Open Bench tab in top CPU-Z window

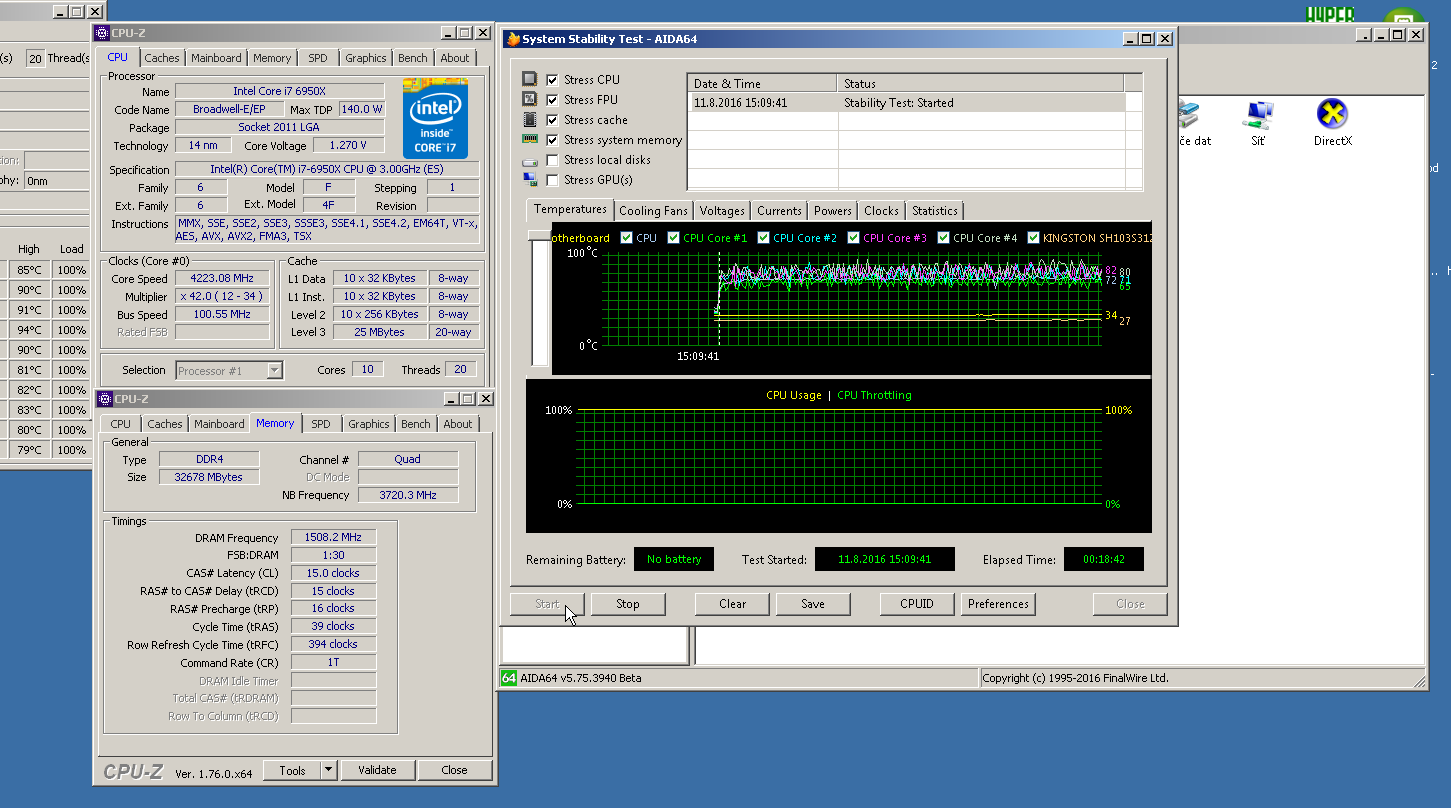[413, 58]
